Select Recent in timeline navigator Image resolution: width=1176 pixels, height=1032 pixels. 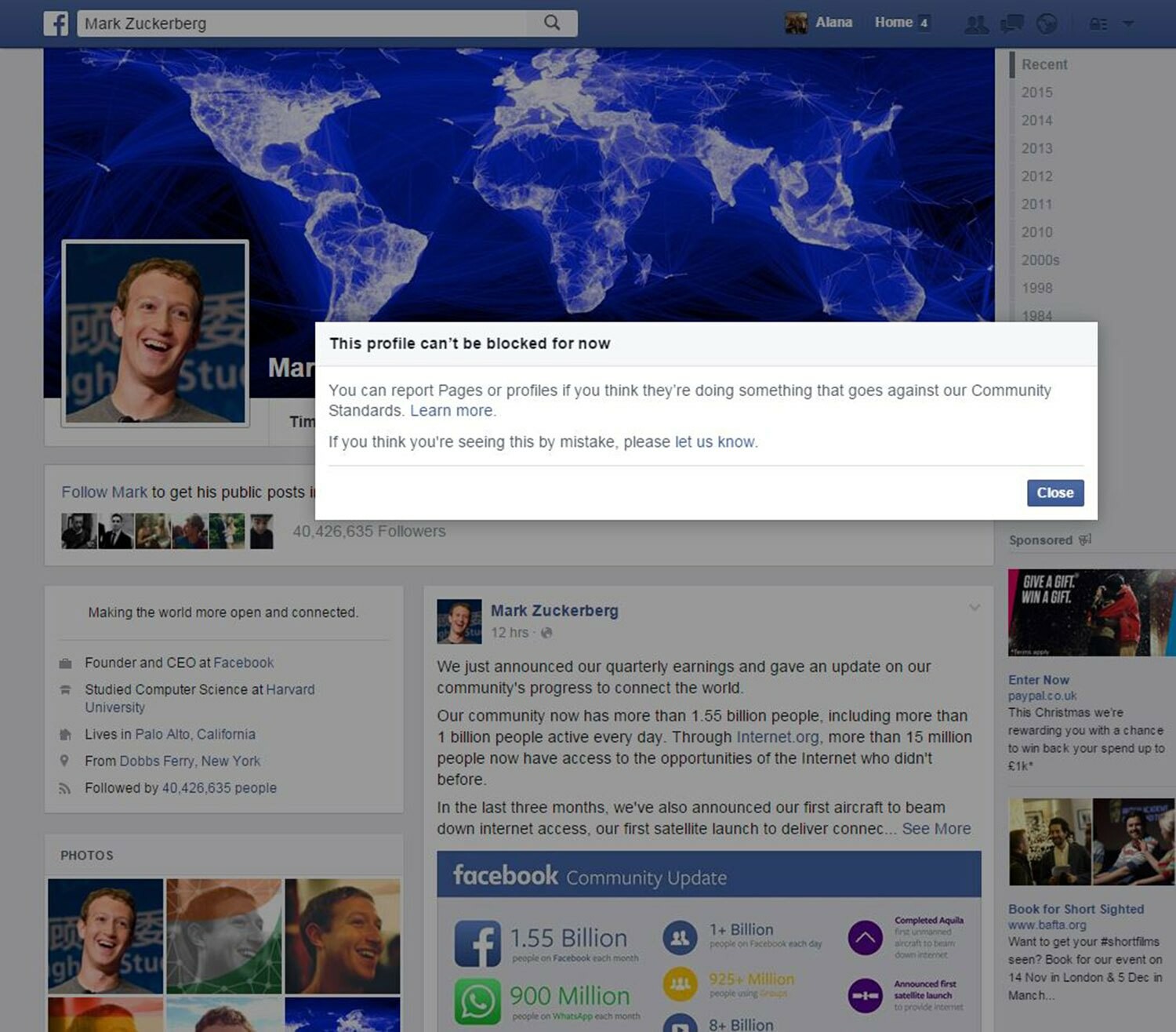click(1044, 64)
